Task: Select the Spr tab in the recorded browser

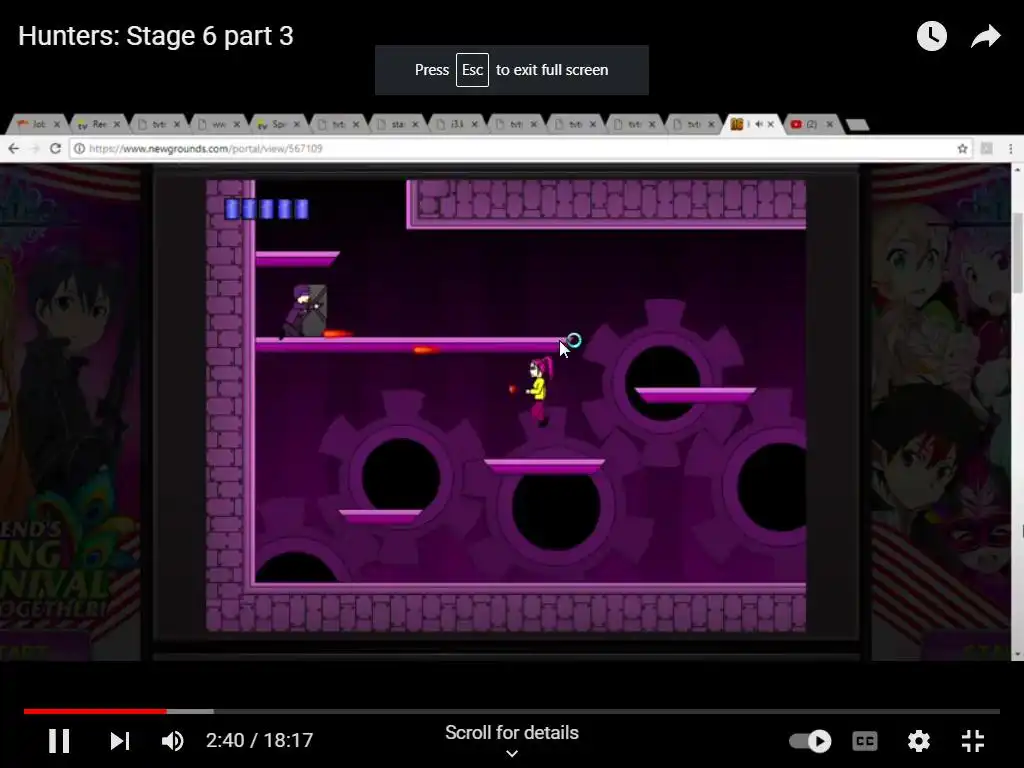Action: tap(278, 124)
